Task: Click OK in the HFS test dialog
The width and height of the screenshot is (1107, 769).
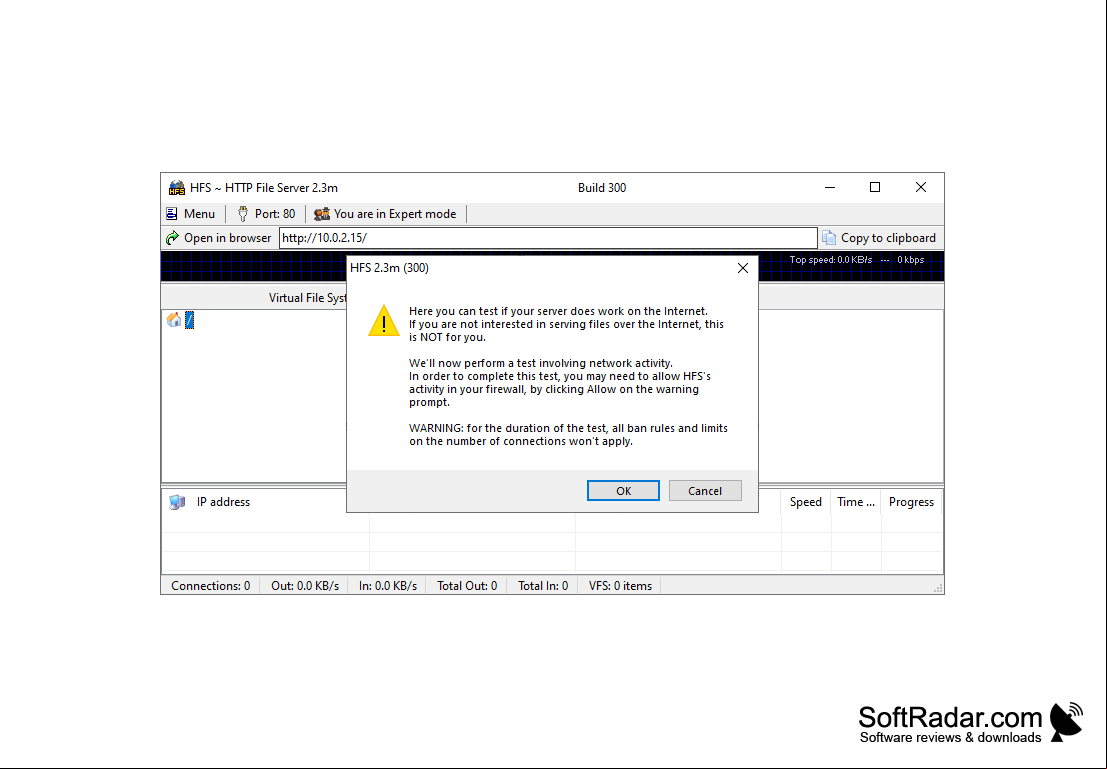Action: coord(623,491)
